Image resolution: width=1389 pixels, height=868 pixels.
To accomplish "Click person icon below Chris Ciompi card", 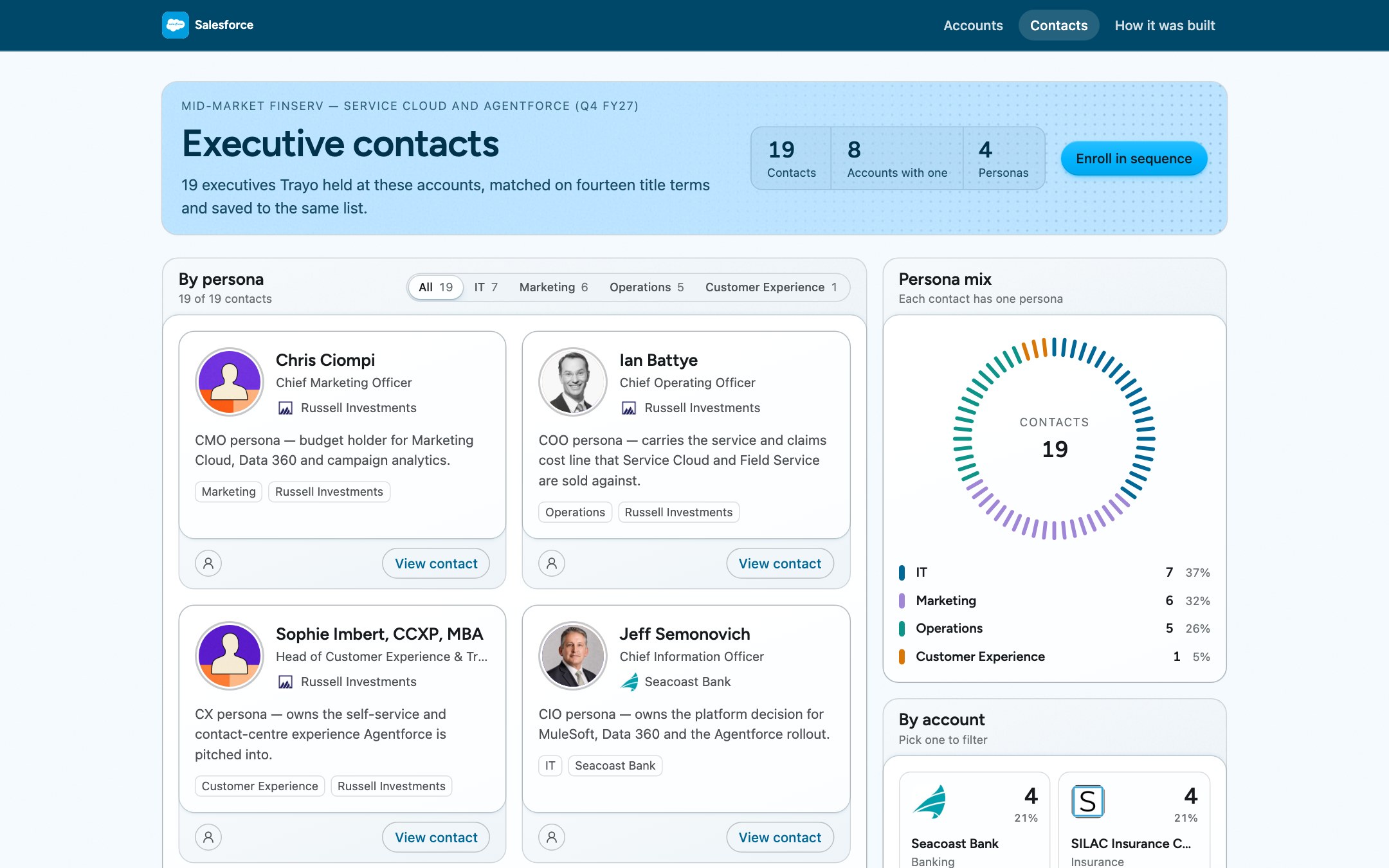I will pyautogui.click(x=208, y=563).
